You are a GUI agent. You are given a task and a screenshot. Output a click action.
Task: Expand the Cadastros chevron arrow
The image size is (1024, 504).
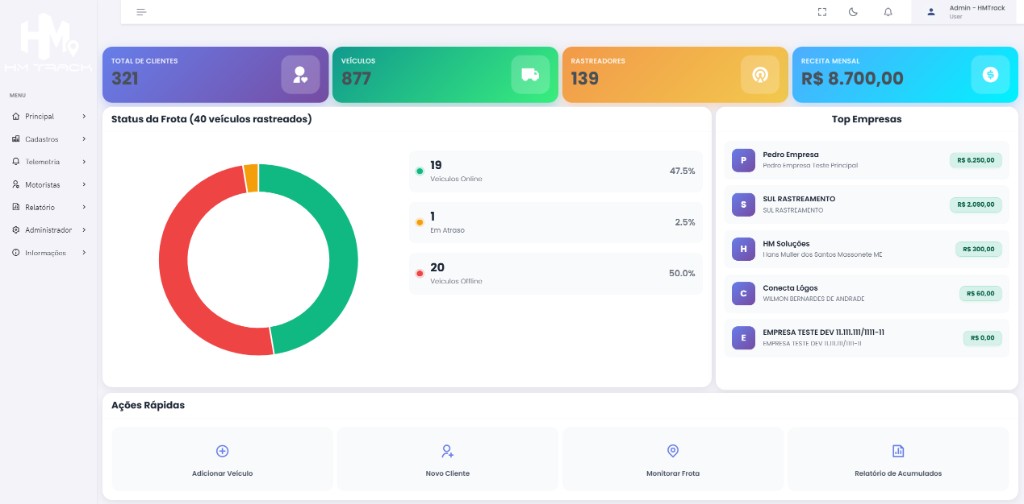(x=84, y=139)
